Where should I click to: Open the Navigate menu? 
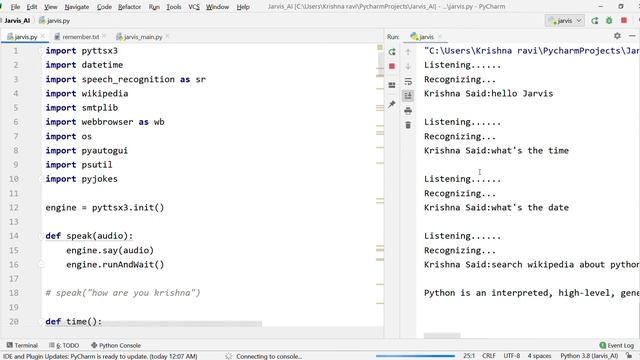pyautogui.click(x=77, y=7)
